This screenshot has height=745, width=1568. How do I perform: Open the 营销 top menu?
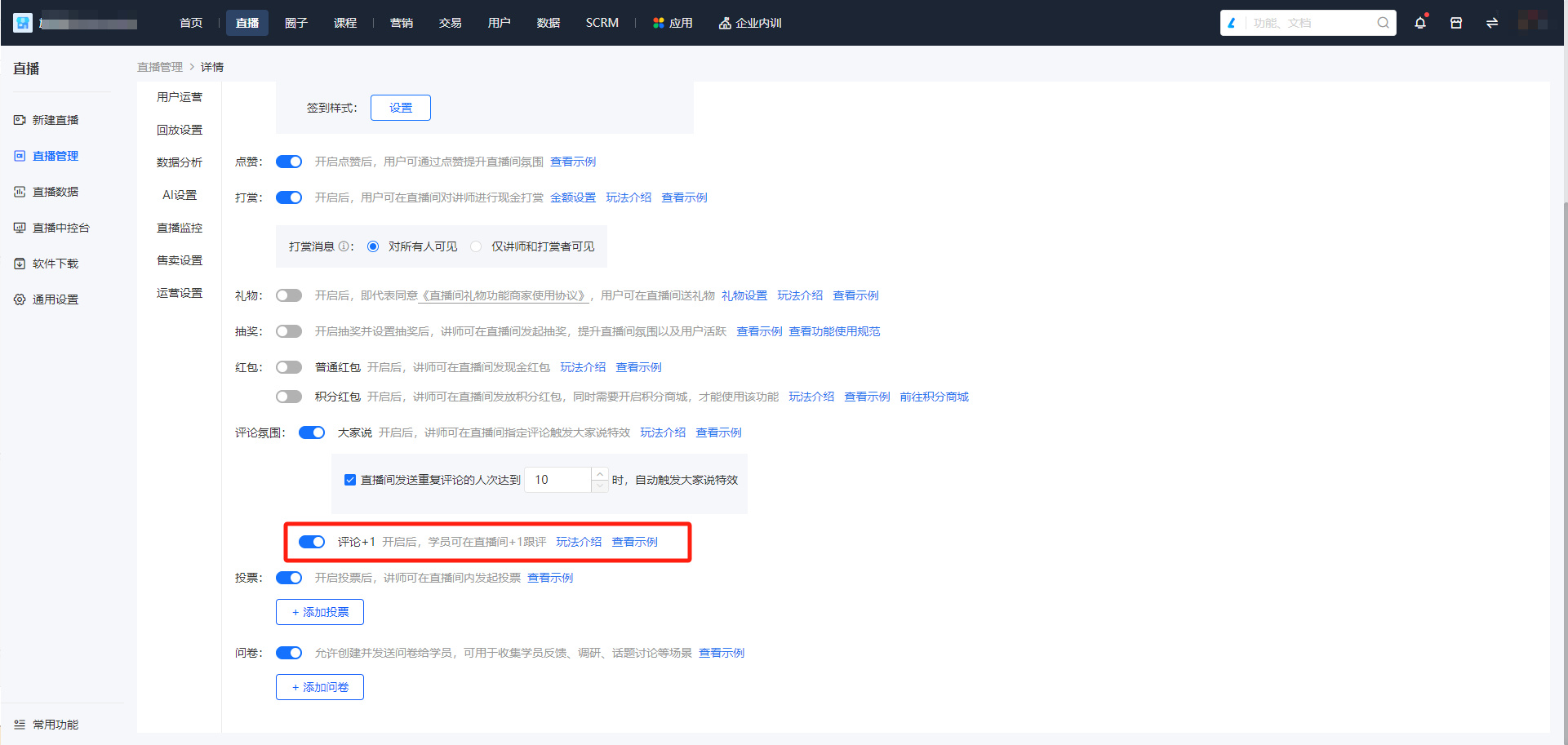(402, 23)
